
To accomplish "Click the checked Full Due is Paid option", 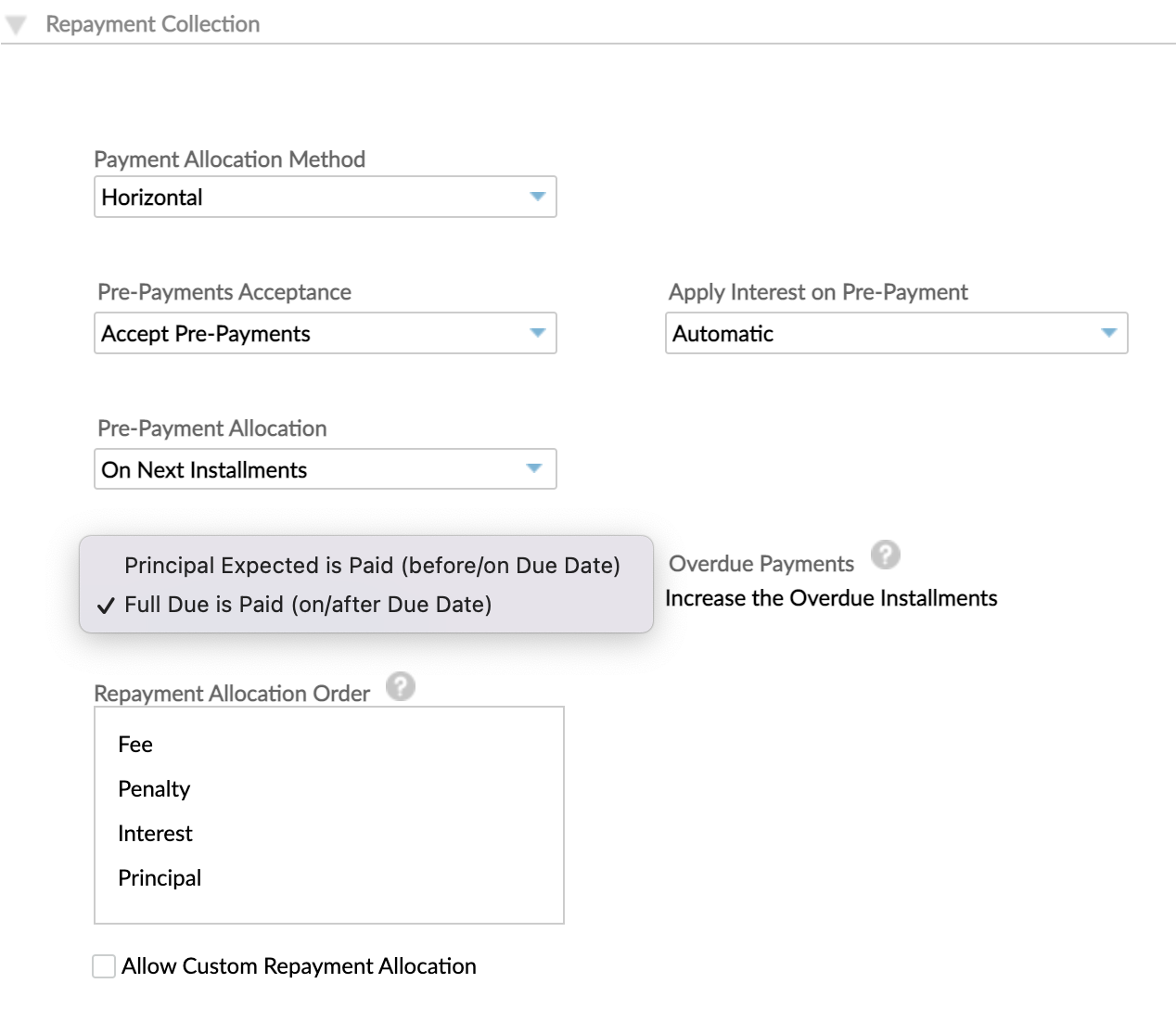I will (311, 605).
